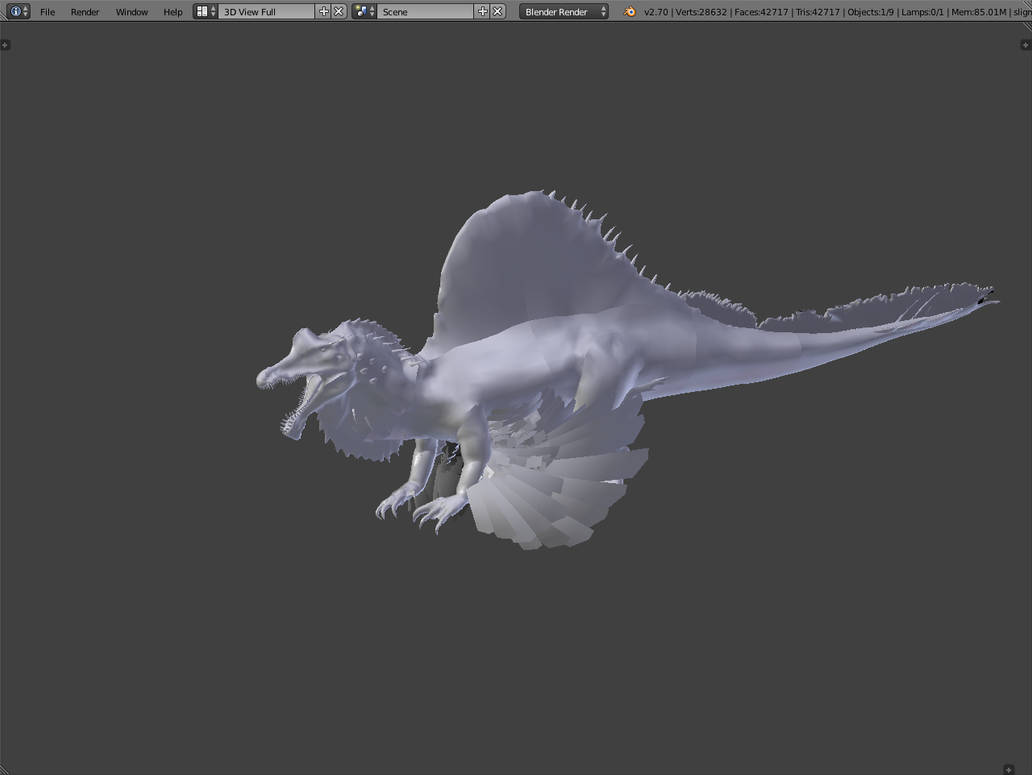
Task: Delete the 3D View Full layout
Action: point(339,11)
